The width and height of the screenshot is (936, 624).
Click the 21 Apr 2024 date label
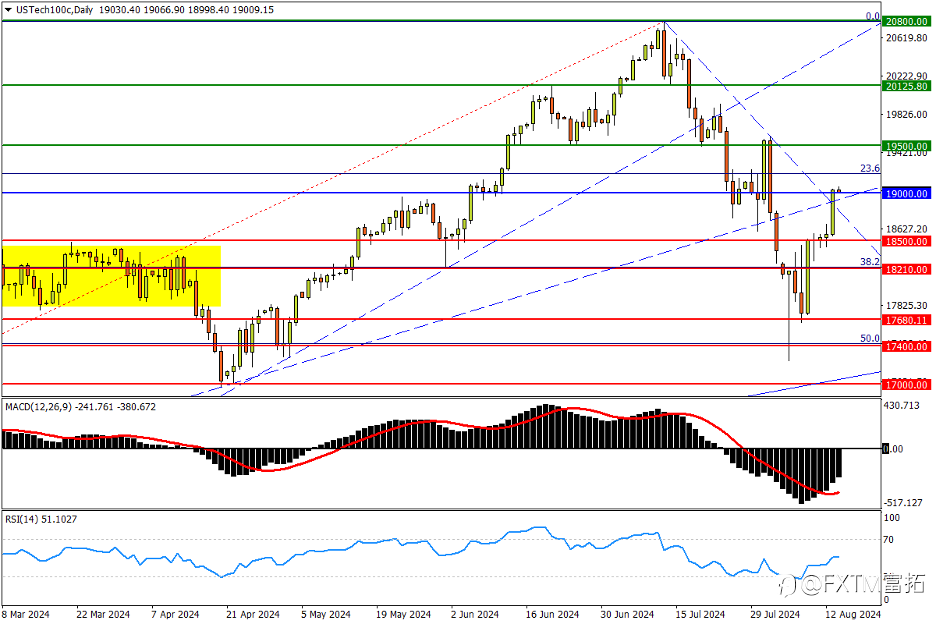pyautogui.click(x=253, y=614)
